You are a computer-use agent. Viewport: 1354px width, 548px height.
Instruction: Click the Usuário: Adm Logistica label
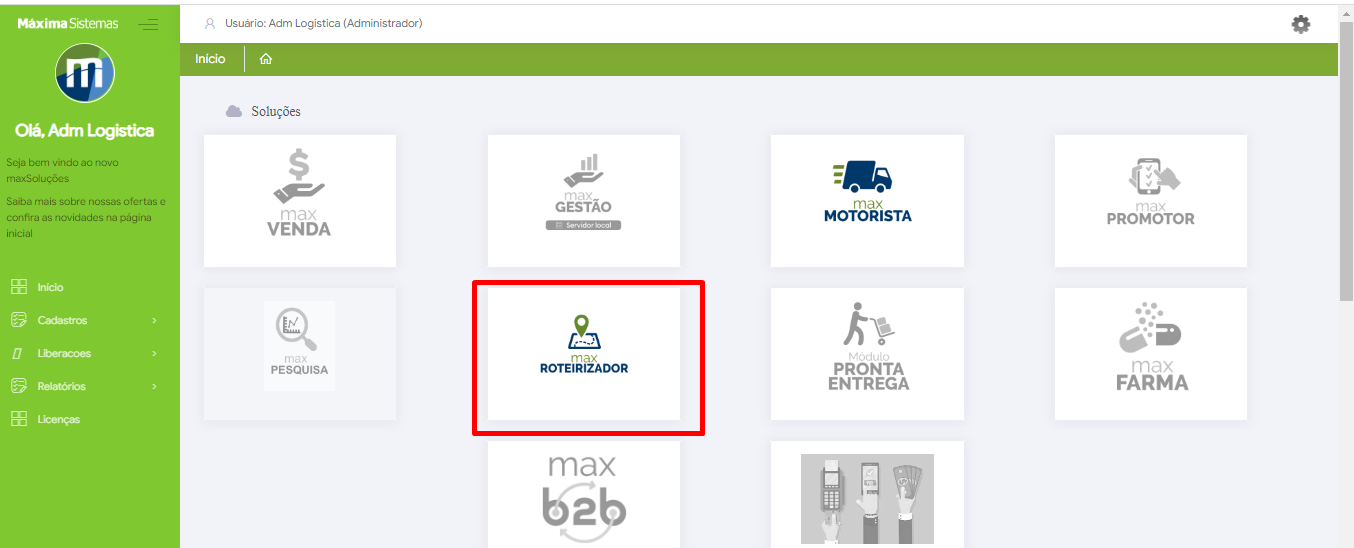[x=323, y=23]
